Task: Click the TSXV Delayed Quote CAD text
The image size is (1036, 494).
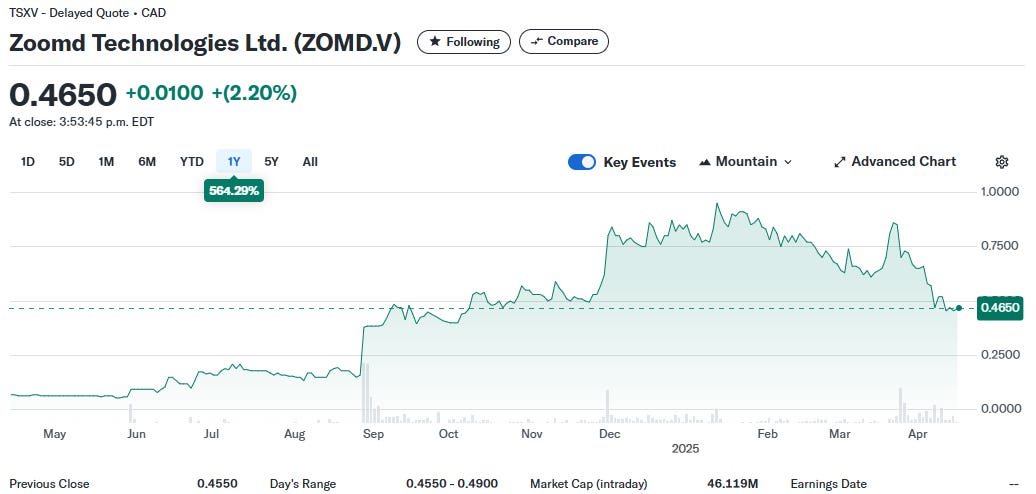Action: pos(88,13)
